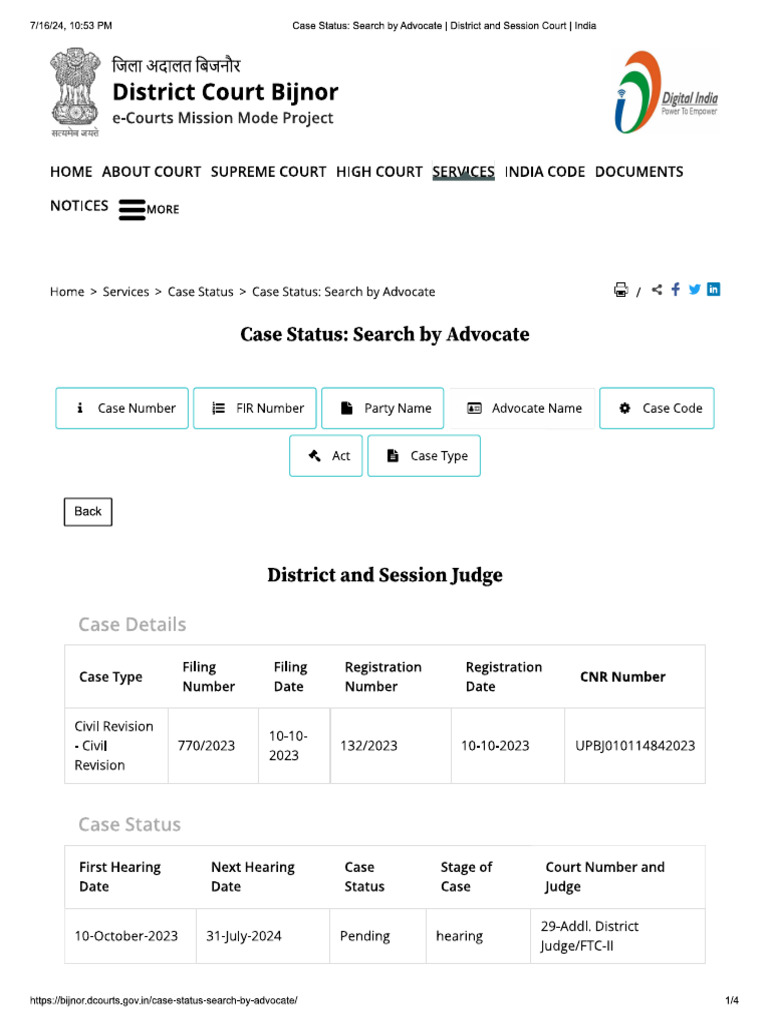
Task: Share page on LinkedIn
Action: [713, 290]
